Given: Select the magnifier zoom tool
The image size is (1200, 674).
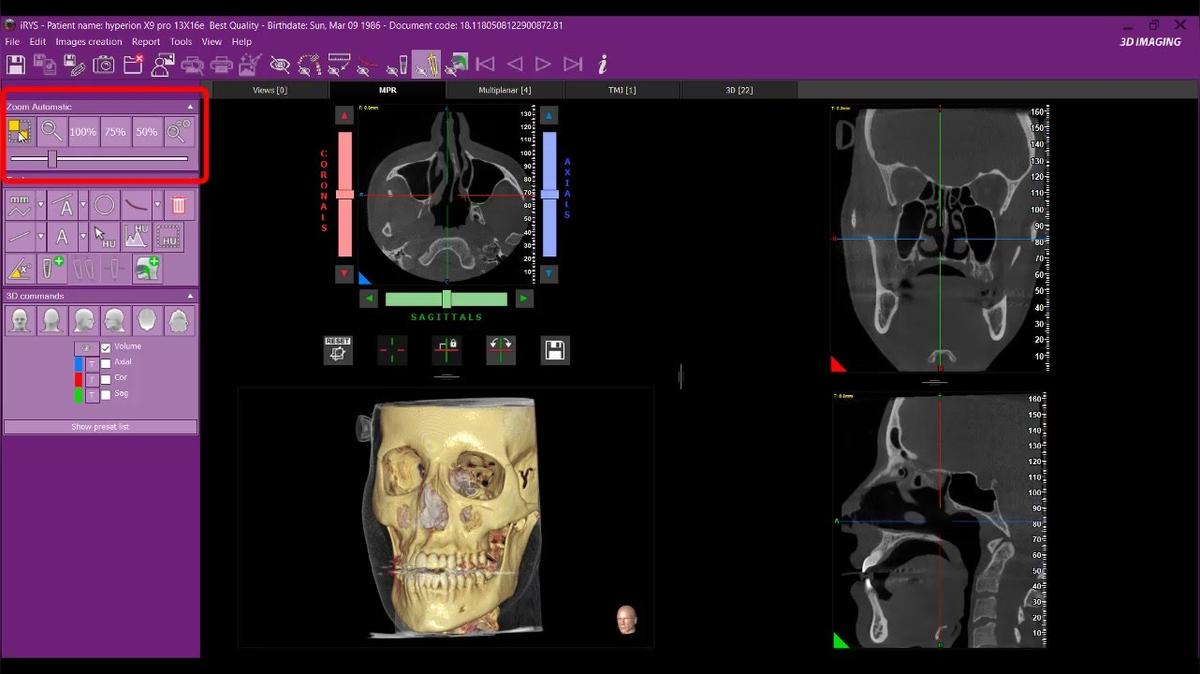Looking at the screenshot, I should click(52, 131).
